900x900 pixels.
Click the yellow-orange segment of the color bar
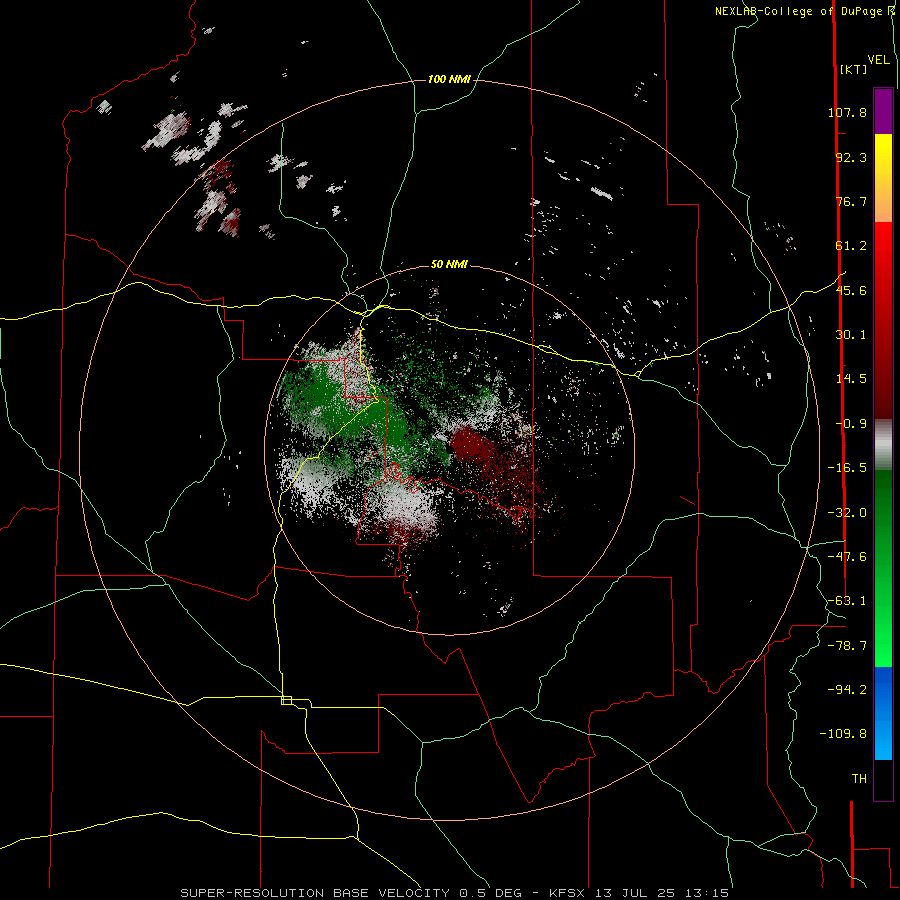[883, 178]
